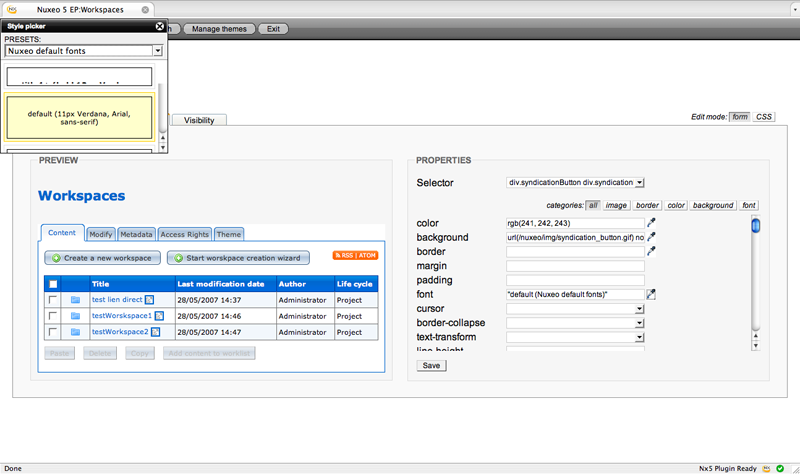800x474 pixels.
Task: Click the disabled Delete button
Action: tap(100, 353)
